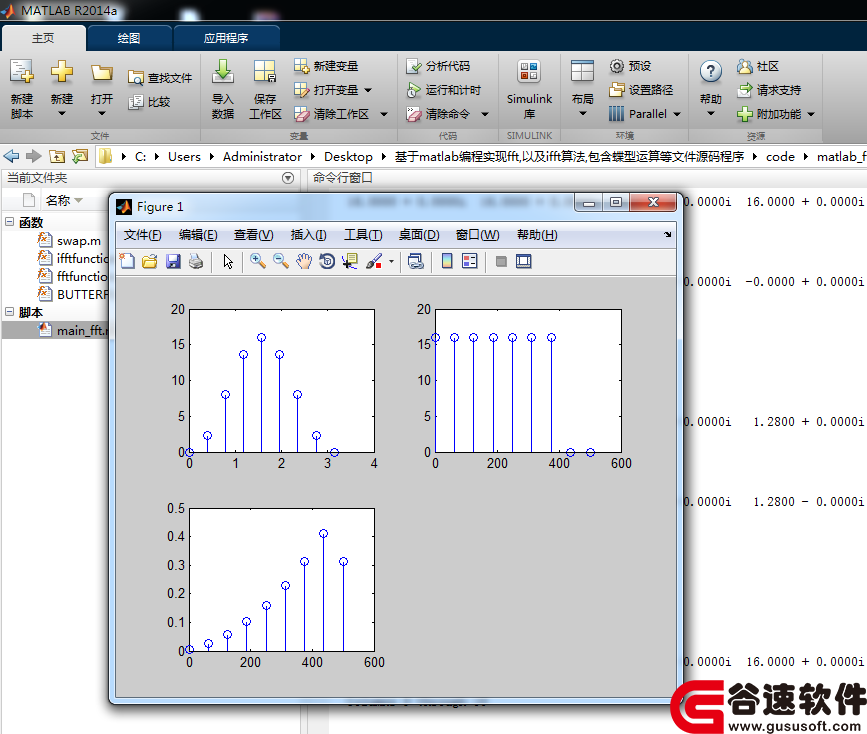This screenshot has width=867, height=734.
Task: Click the Open (打开) folder icon
Action: 102,72
